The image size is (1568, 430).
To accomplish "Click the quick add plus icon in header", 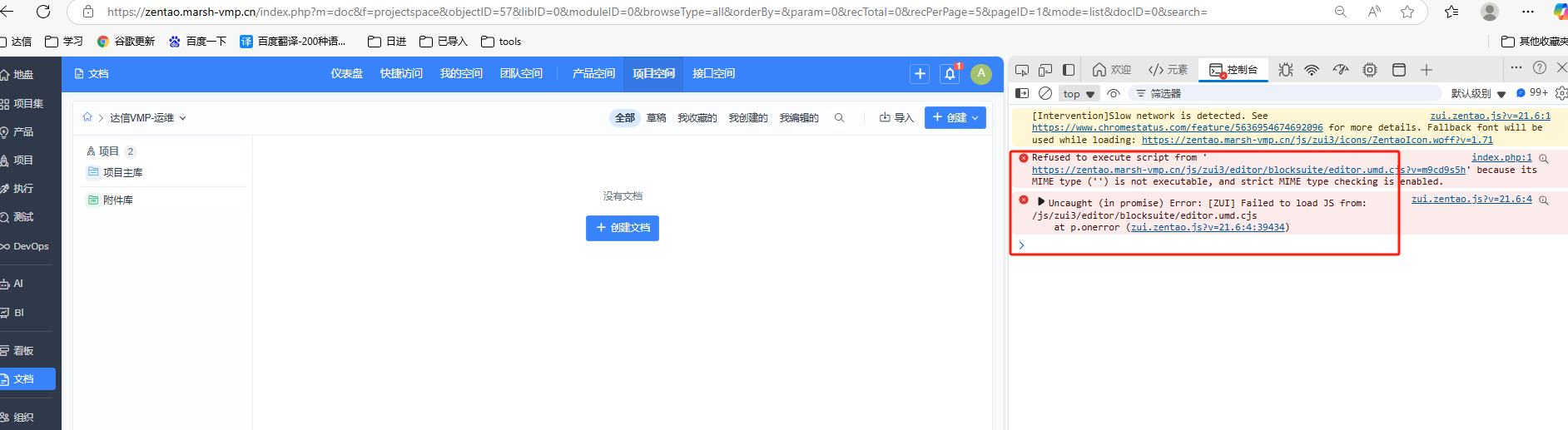I will [x=920, y=74].
